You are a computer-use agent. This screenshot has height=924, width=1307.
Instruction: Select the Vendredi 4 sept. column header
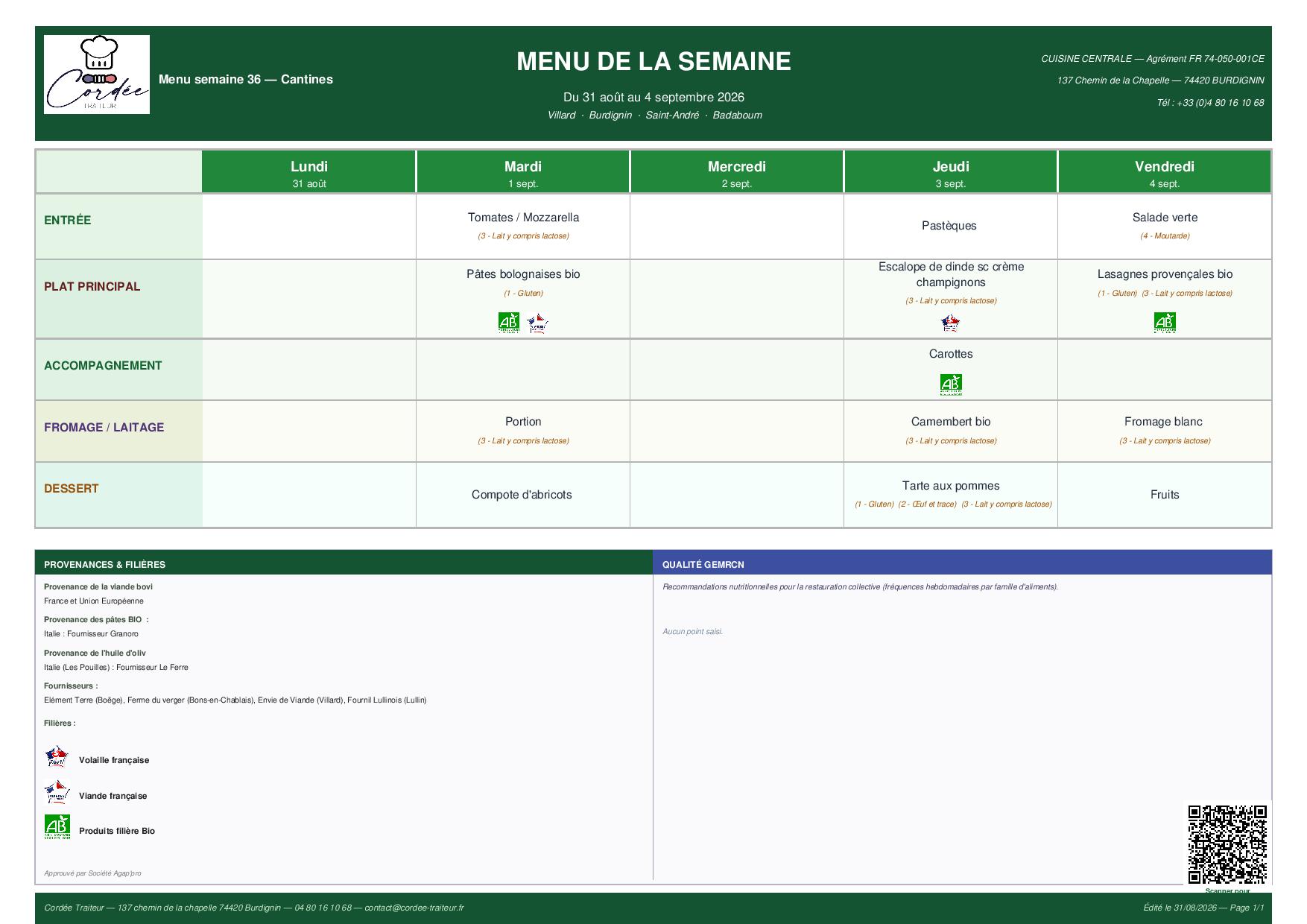pyautogui.click(x=1165, y=172)
